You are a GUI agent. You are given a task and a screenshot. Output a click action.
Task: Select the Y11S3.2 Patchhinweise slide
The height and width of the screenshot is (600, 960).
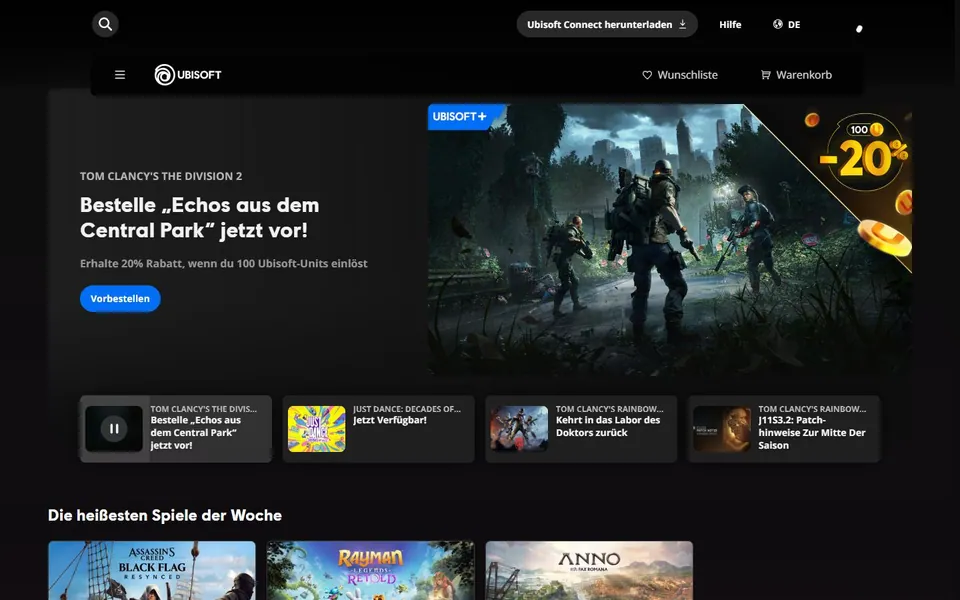[784, 429]
